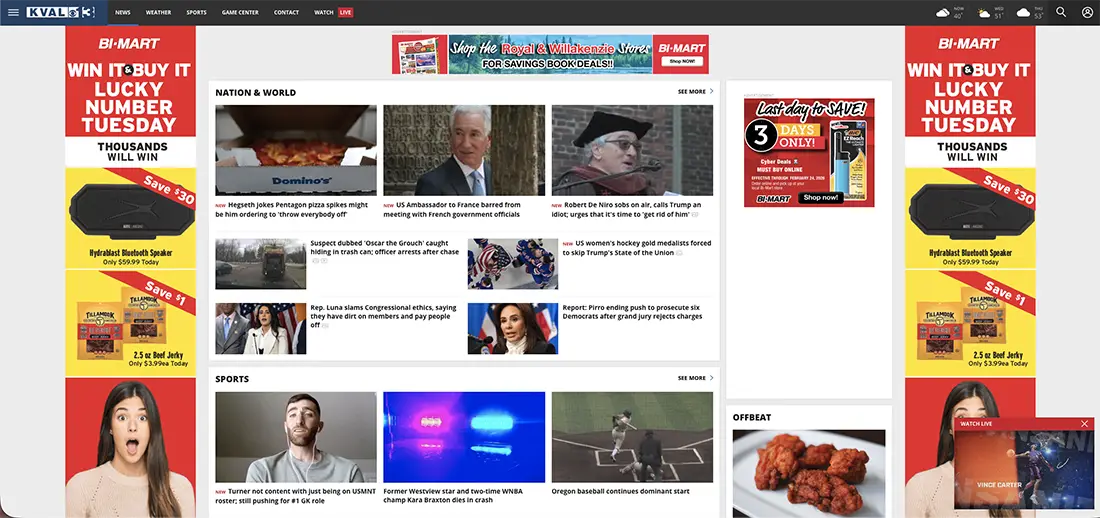Click the hockey team celebration thumbnail

click(513, 264)
